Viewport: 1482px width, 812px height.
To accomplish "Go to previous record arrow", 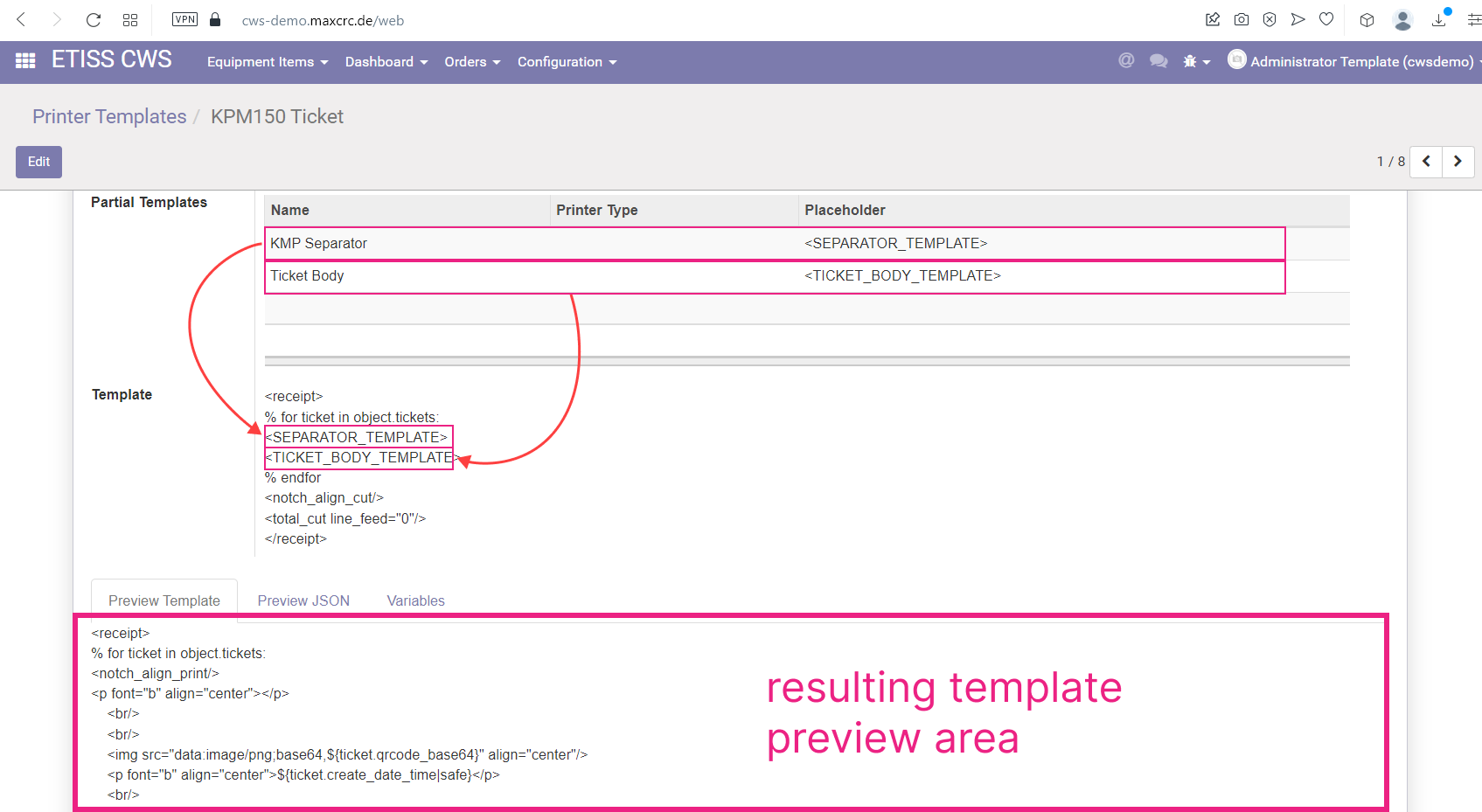I will pos(1426,162).
